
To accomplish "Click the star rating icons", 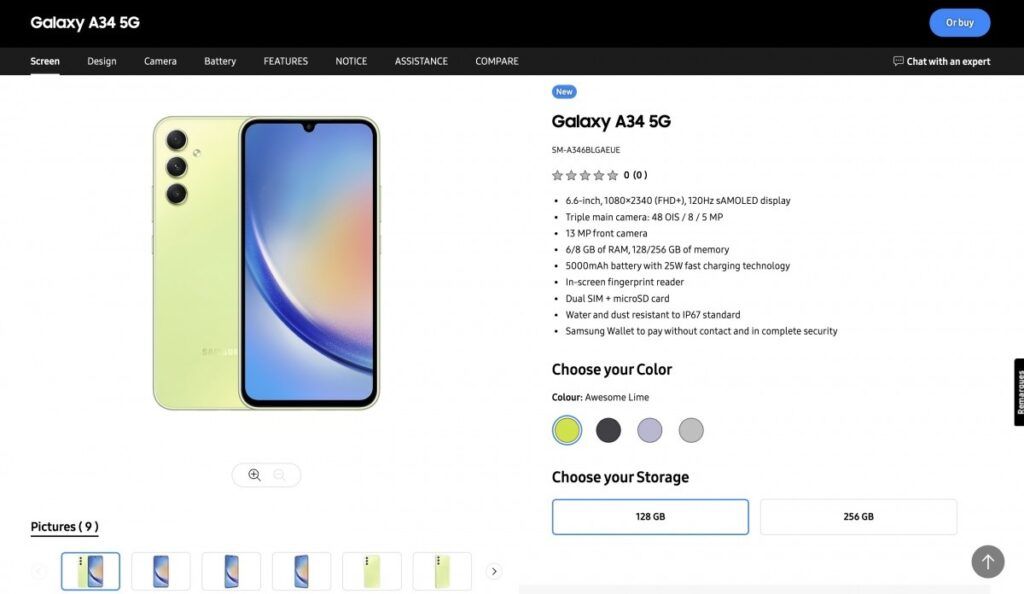I will [585, 176].
